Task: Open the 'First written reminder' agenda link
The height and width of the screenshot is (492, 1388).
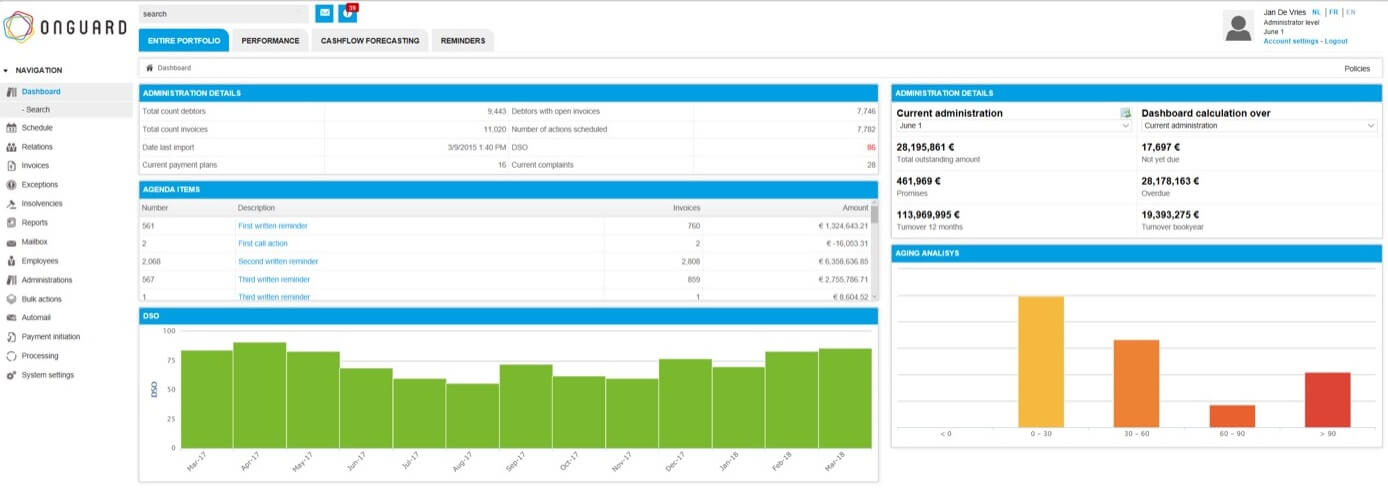Action: [x=273, y=226]
